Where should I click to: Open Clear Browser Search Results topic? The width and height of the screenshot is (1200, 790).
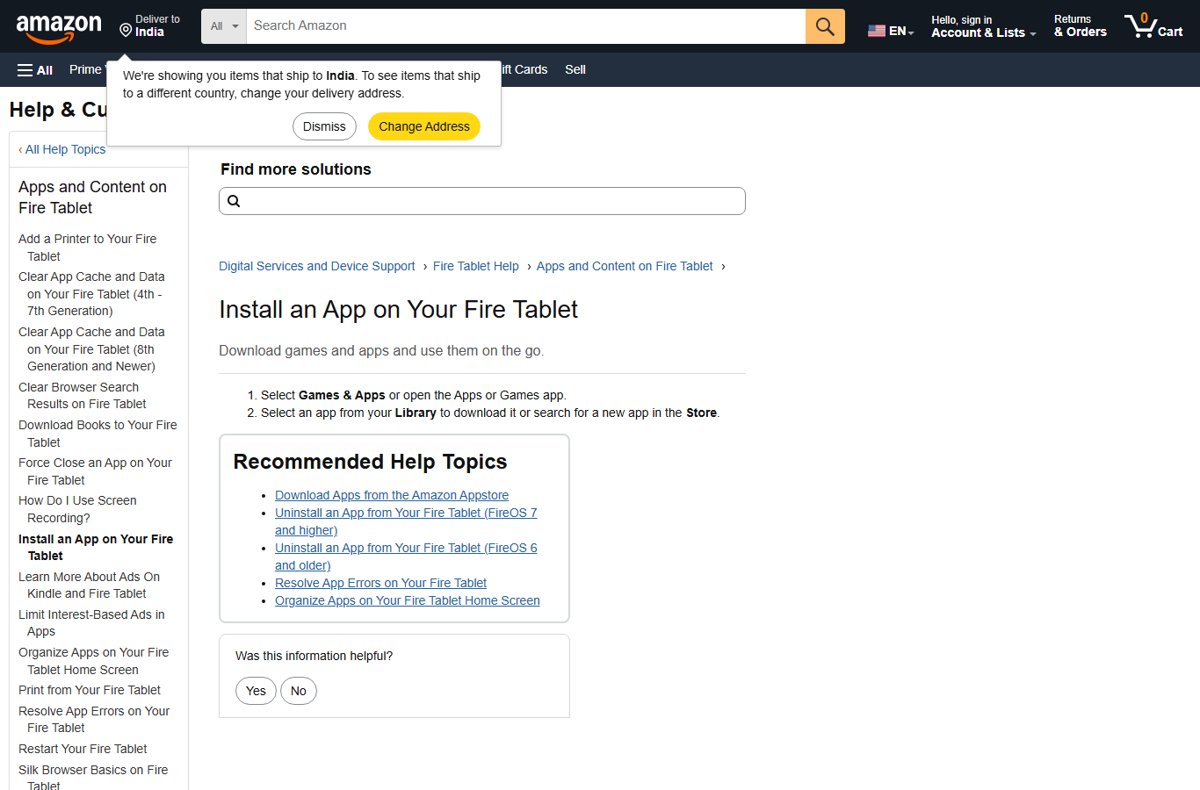coord(83,396)
